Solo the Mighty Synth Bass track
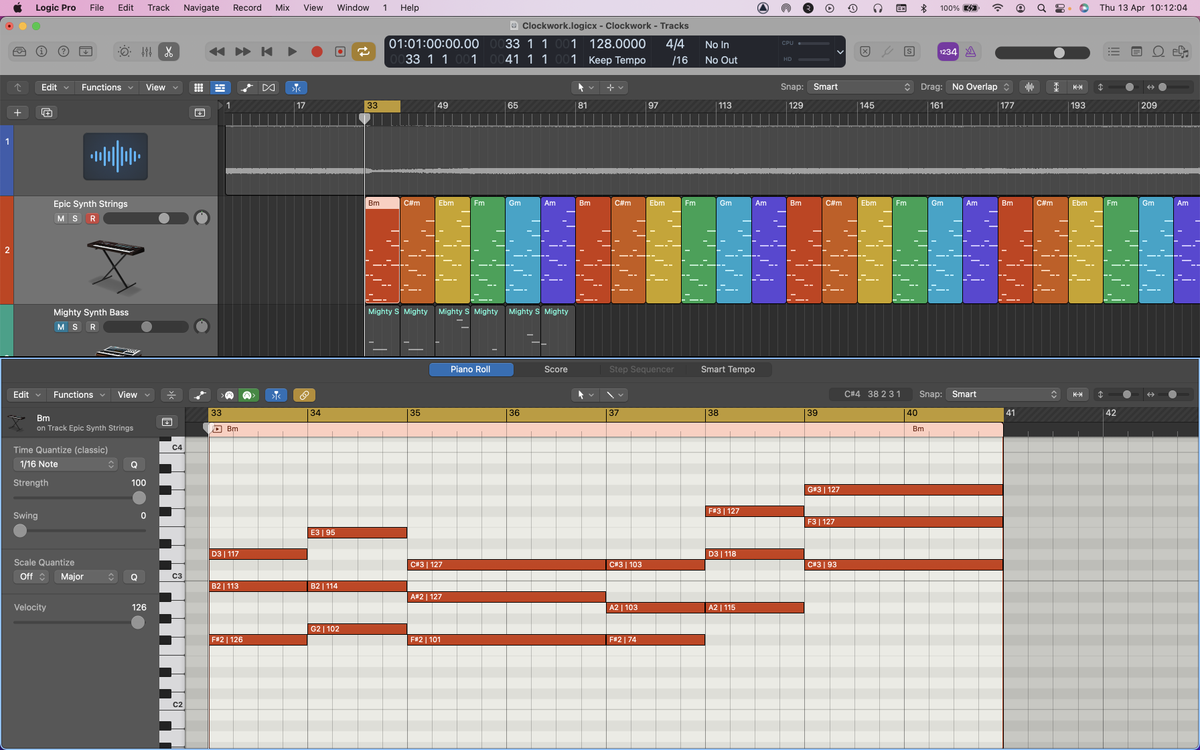Screen dimensions: 1200x750 pyautogui.click(x=76, y=326)
